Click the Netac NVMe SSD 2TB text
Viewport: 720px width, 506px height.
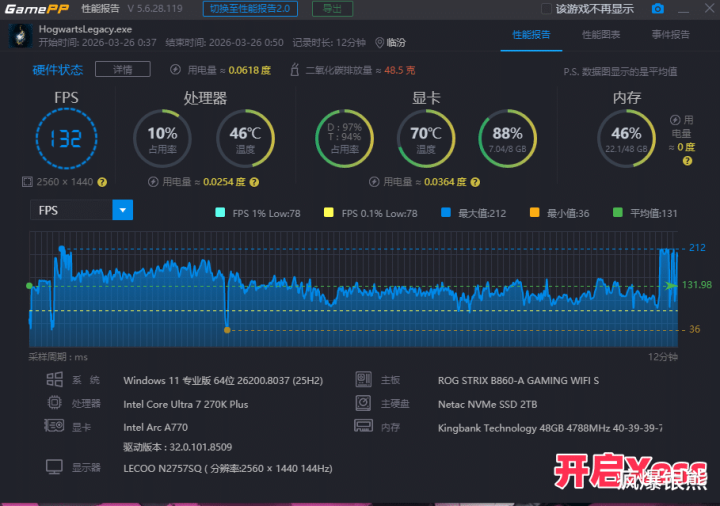click(488, 405)
